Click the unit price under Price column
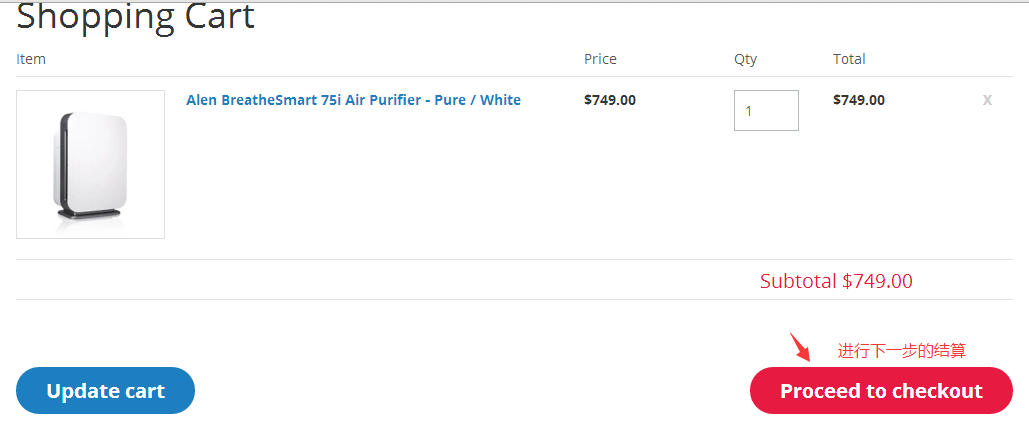Screen dimensions: 1029x428 click(610, 100)
